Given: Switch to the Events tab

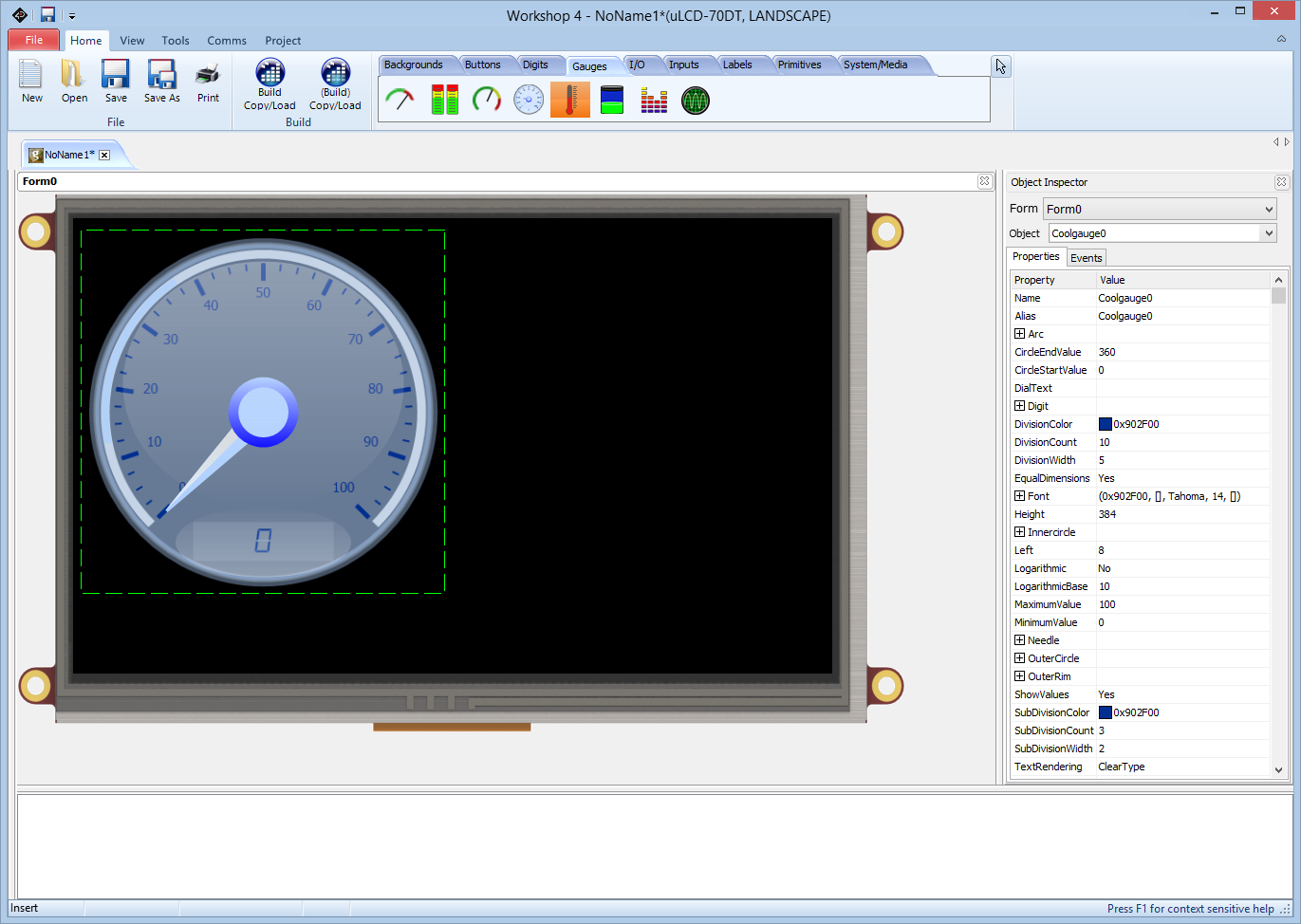Looking at the screenshot, I should click(1086, 257).
